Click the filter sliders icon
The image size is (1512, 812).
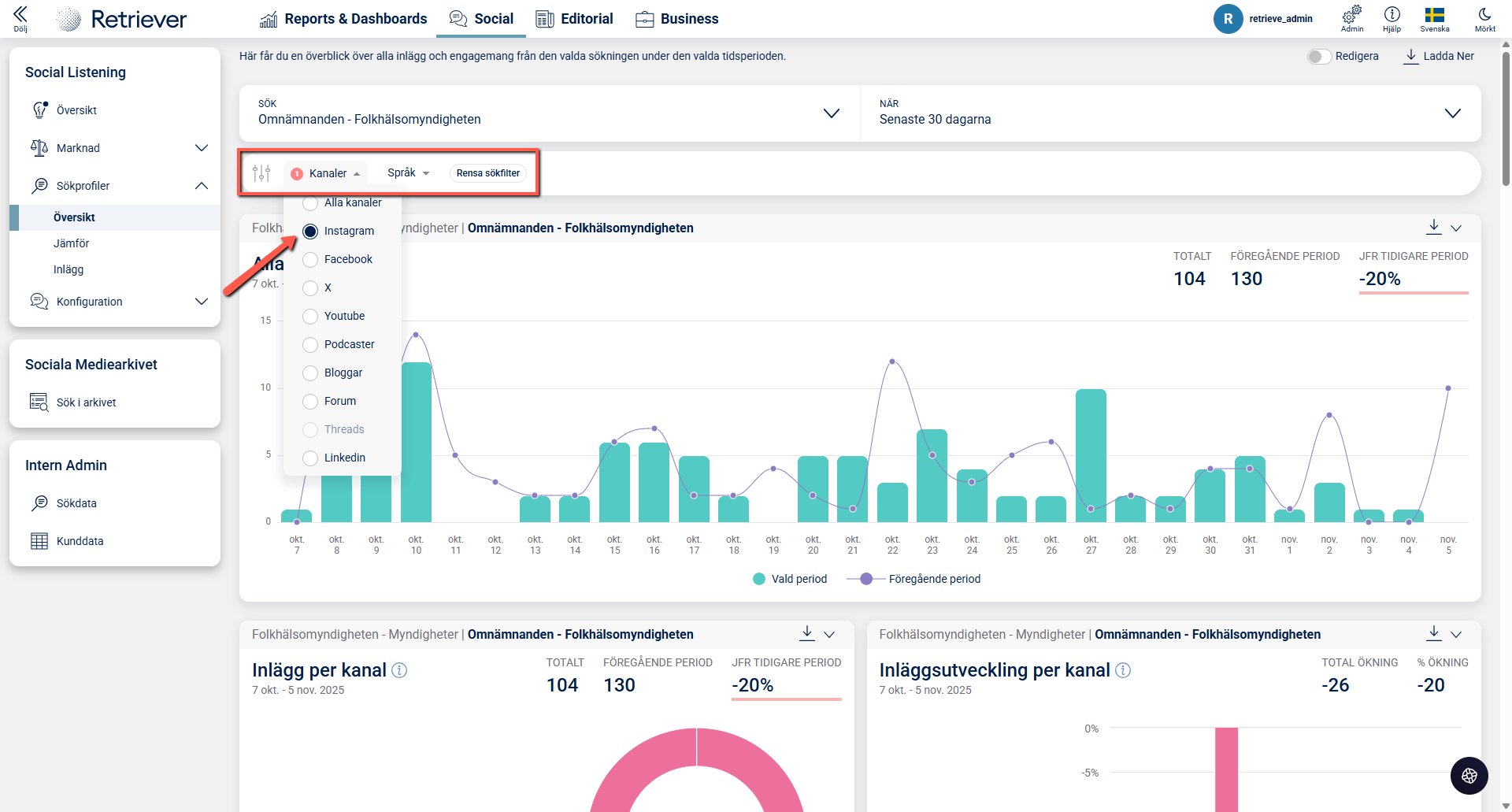(261, 173)
